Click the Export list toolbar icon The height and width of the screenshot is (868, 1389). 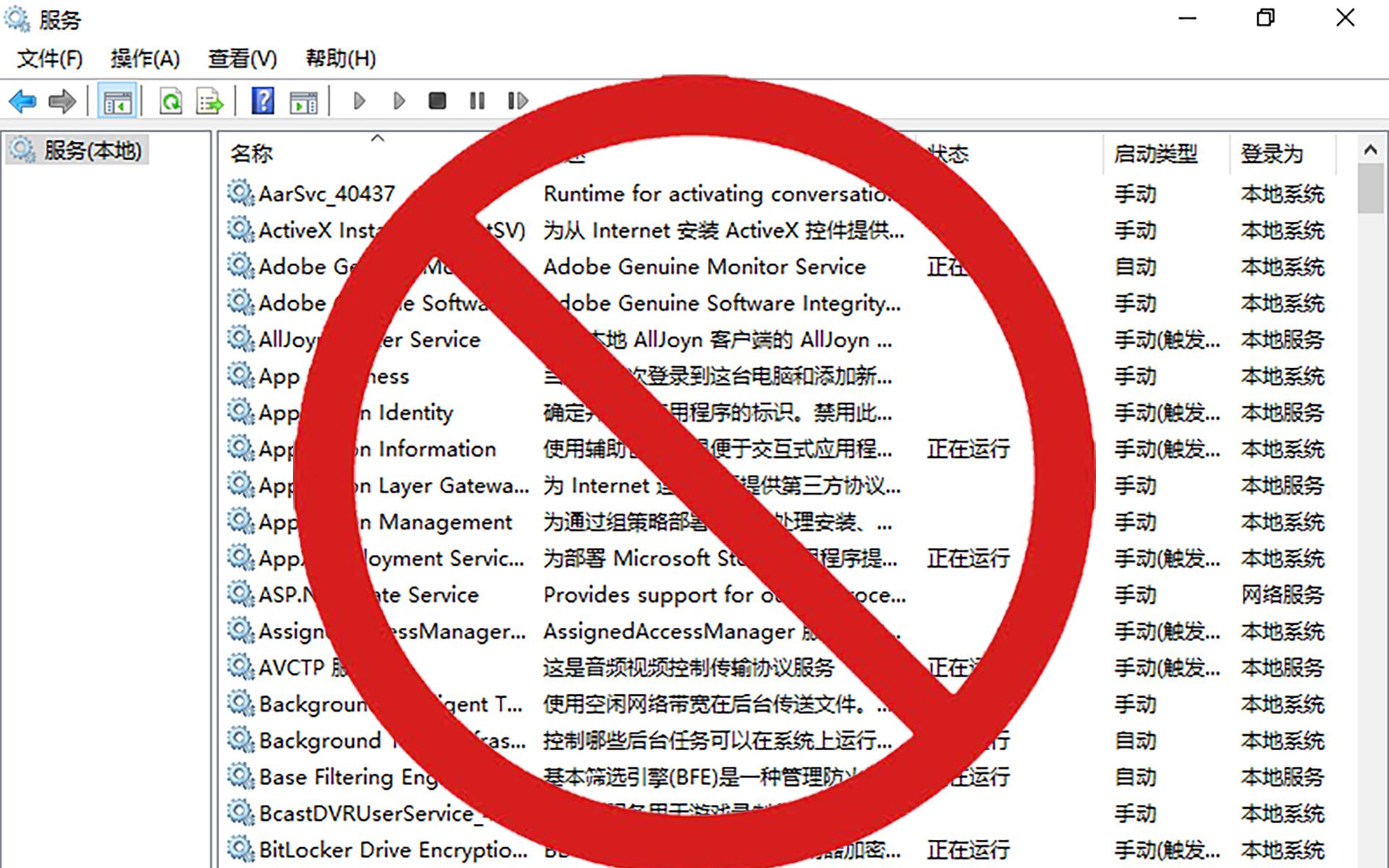tap(210, 101)
